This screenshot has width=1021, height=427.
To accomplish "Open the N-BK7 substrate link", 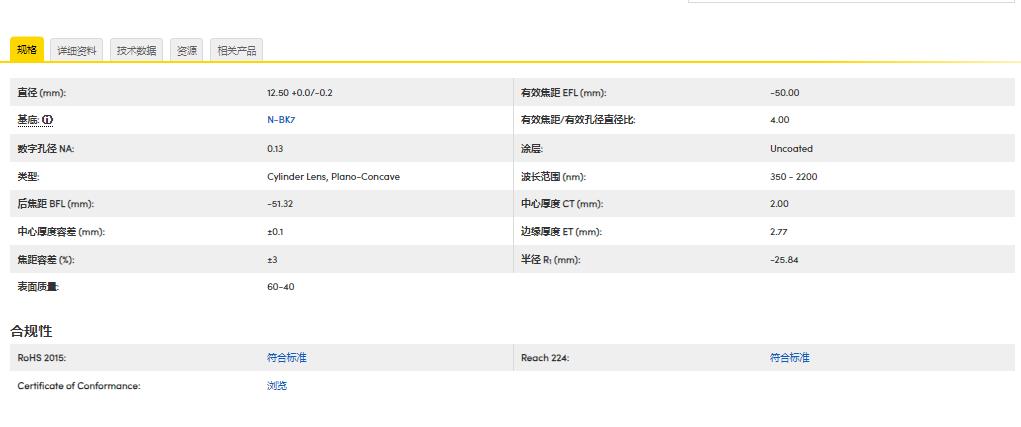I will pos(281,120).
